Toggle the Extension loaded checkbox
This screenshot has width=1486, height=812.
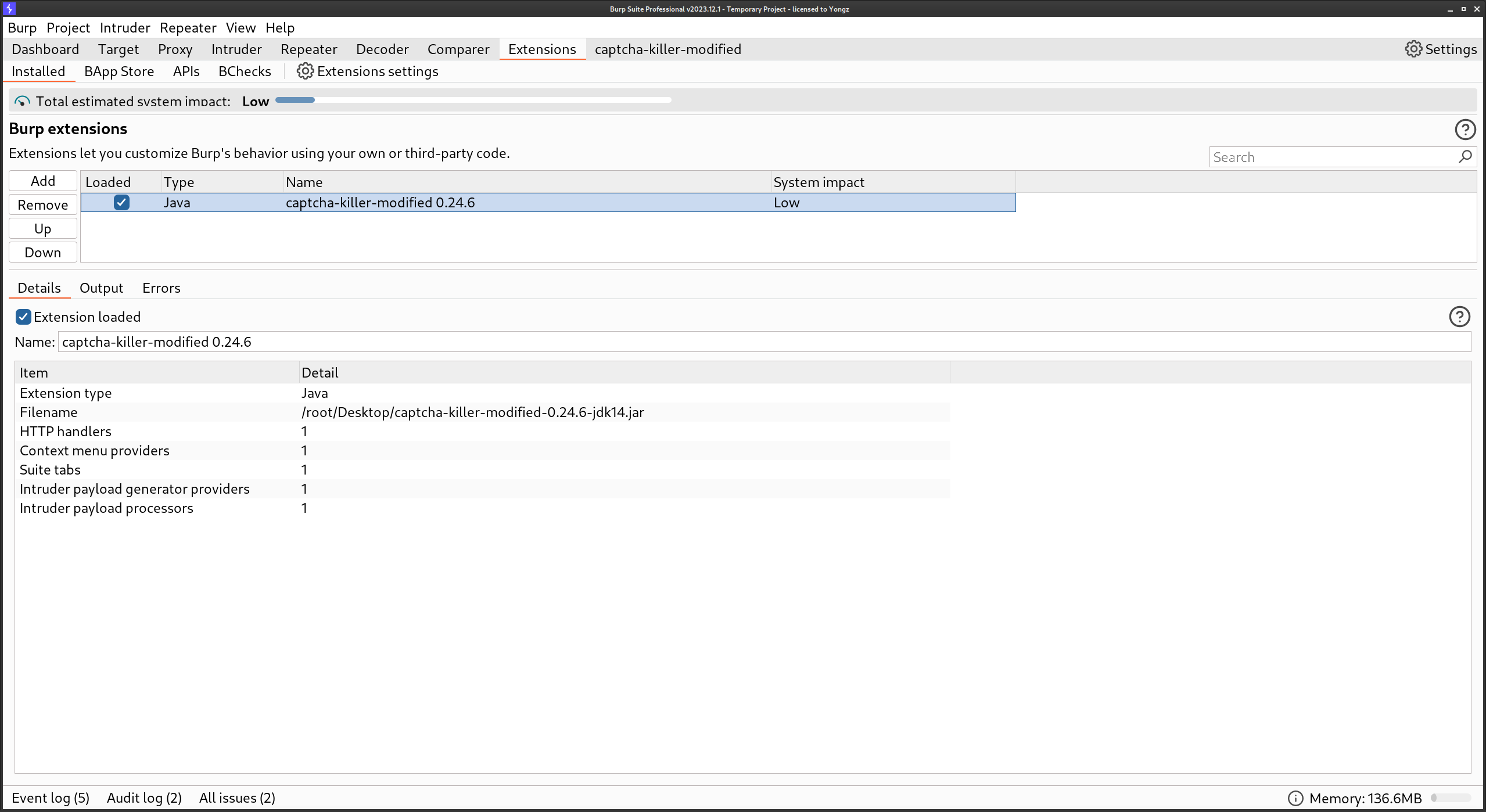(23, 317)
